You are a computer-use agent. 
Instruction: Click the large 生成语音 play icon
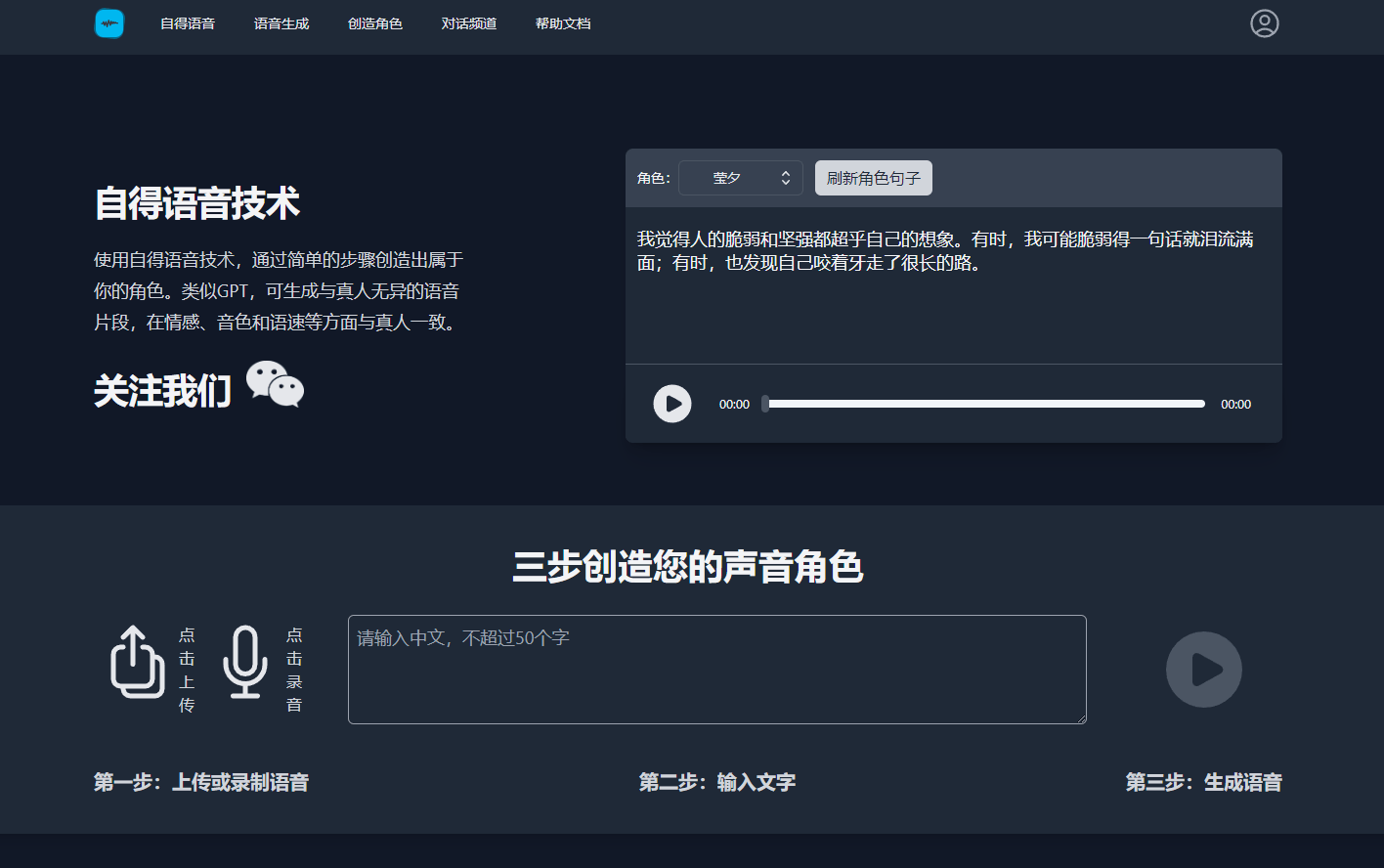(x=1203, y=670)
